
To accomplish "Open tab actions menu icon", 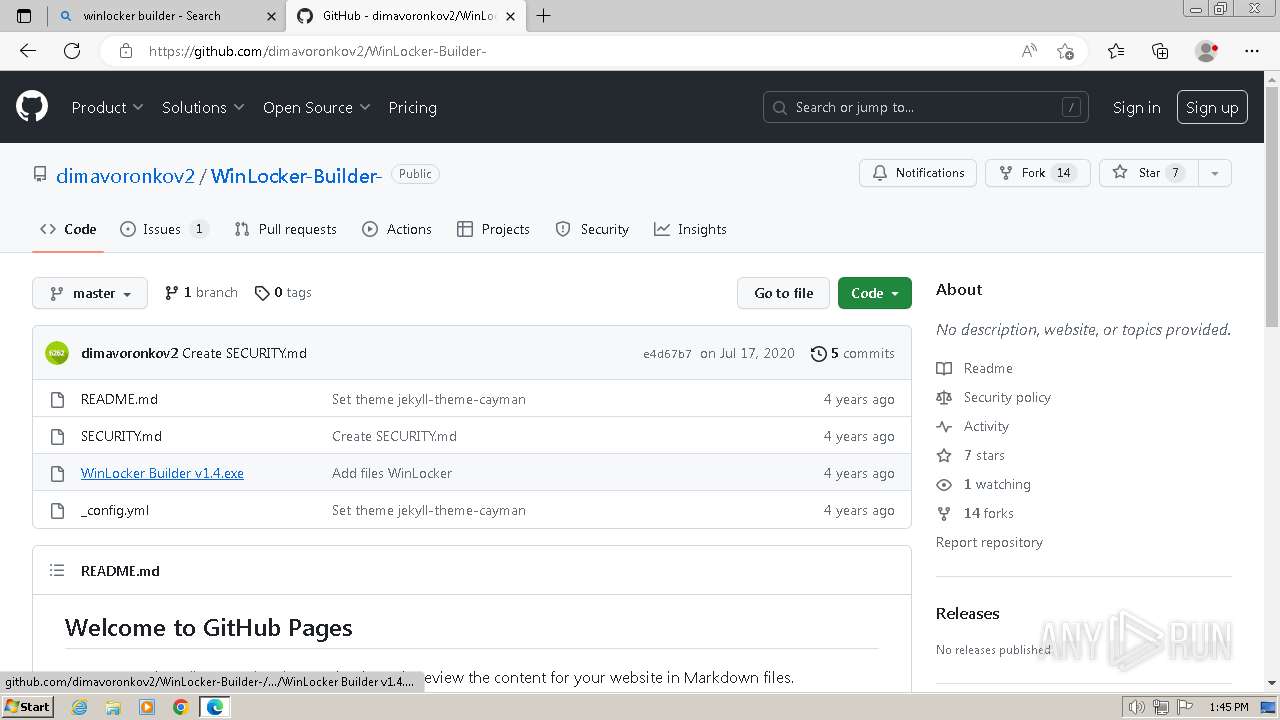I will (x=25, y=15).
